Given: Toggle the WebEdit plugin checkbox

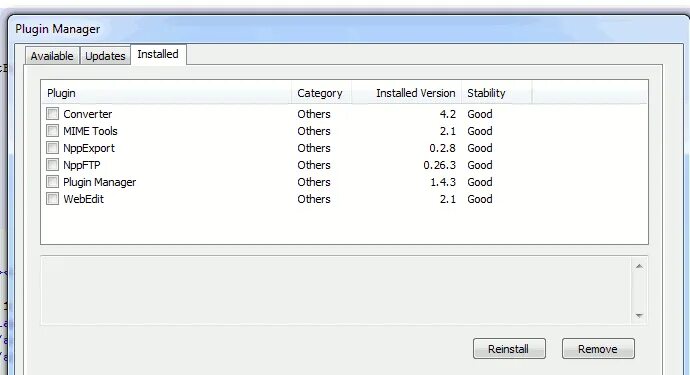Looking at the screenshot, I should click(52, 199).
